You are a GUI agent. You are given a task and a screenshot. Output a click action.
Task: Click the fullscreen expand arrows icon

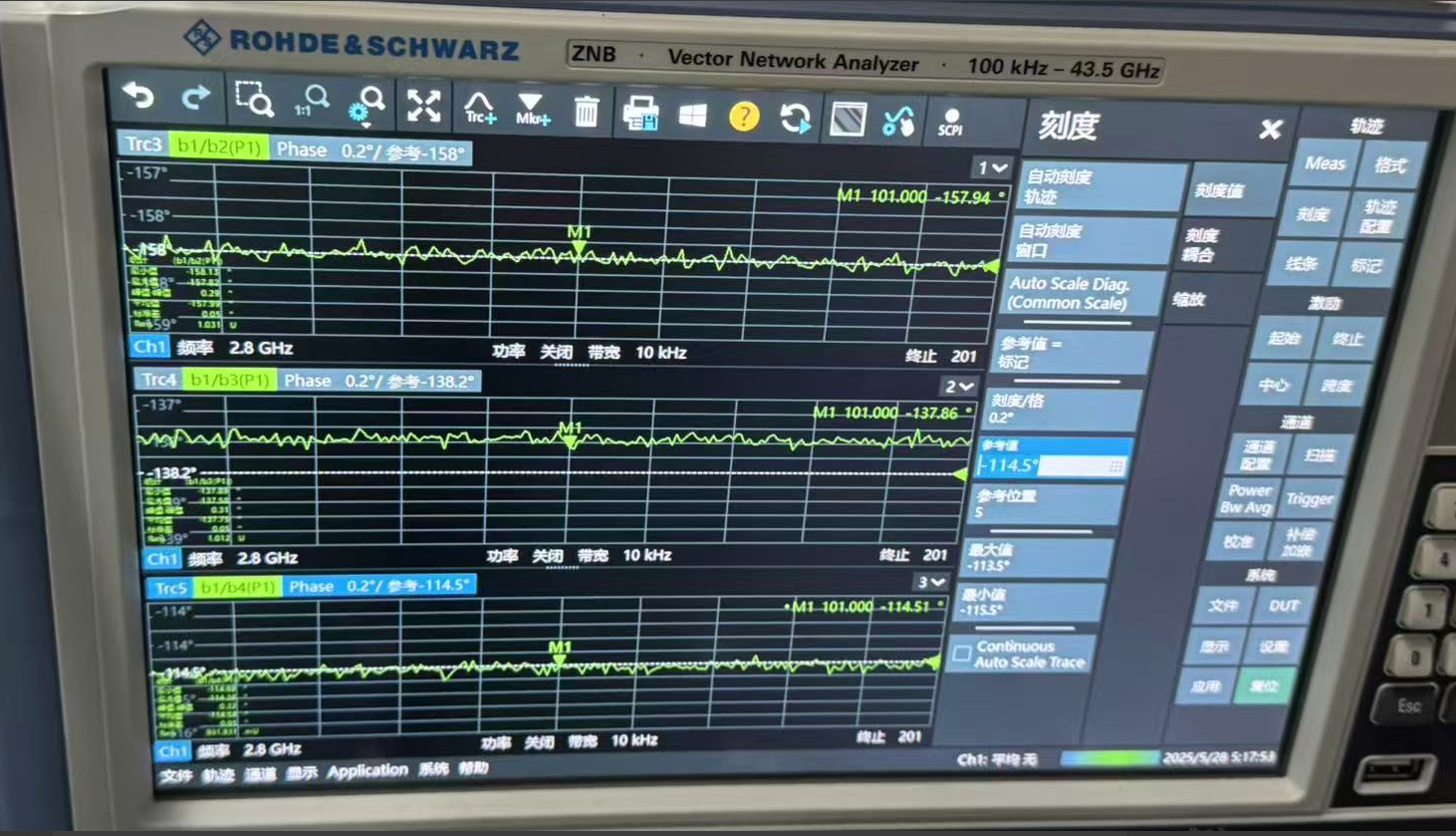pyautogui.click(x=423, y=106)
